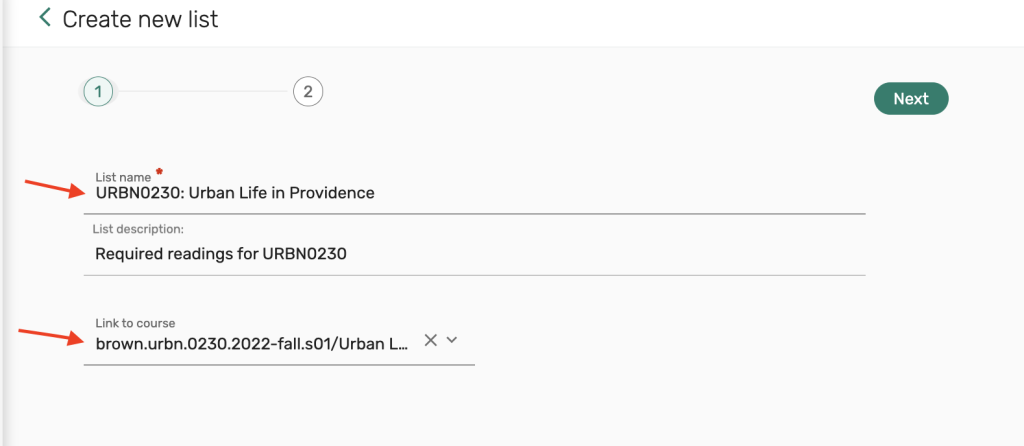Click the red required asterisk by List name
The height and width of the screenshot is (446, 1024).
tap(158, 173)
